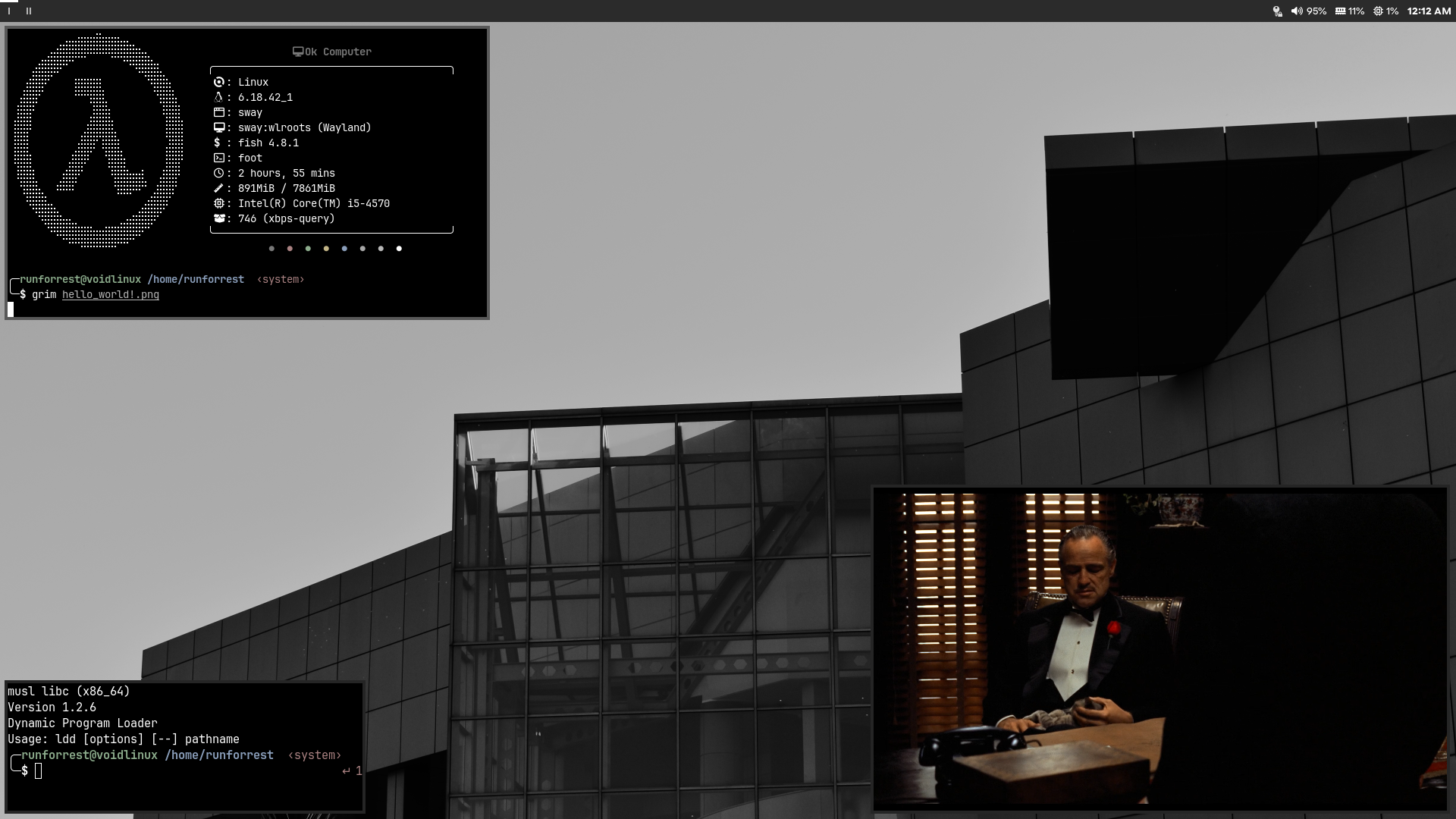Click the terminal prompt icon beside 'foot'
The width and height of the screenshot is (1456, 819).
coord(218,158)
